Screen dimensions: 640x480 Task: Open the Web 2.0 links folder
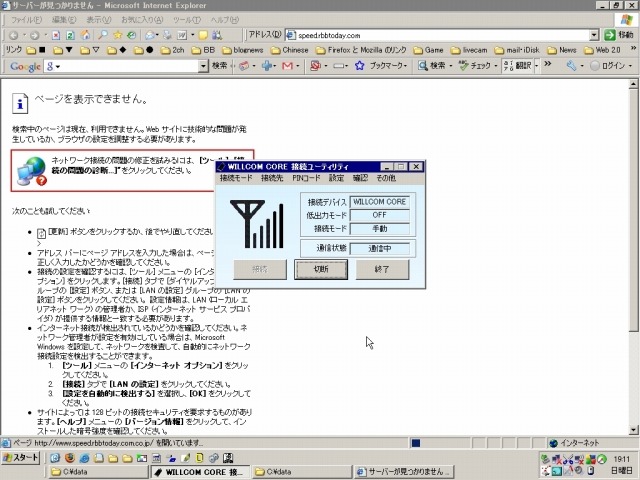pos(602,50)
